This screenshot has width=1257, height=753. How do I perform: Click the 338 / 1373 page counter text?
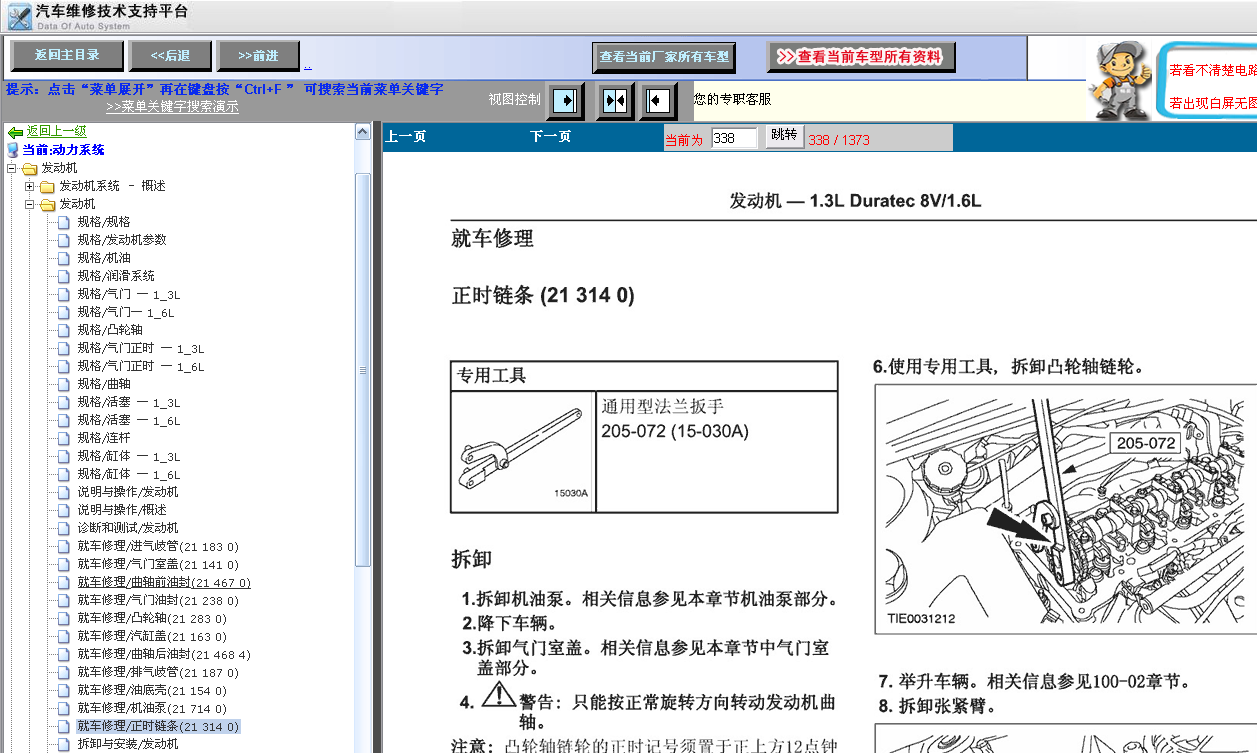coord(838,140)
